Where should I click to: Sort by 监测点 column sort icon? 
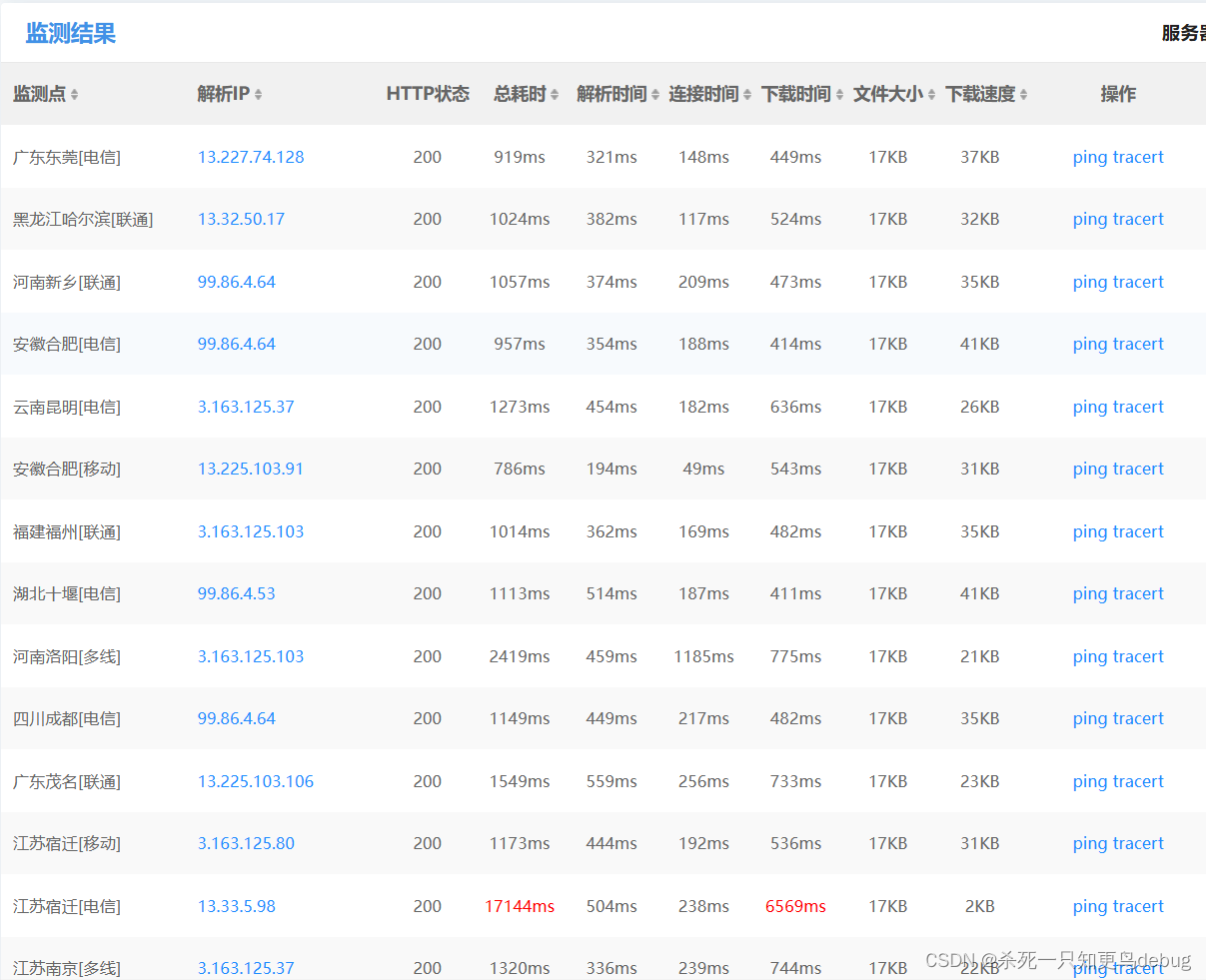point(75,94)
